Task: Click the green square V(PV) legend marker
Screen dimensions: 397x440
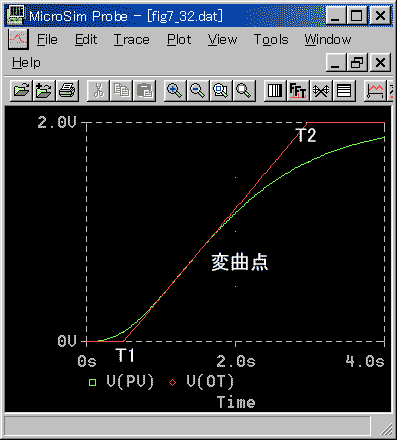Action: (92, 382)
